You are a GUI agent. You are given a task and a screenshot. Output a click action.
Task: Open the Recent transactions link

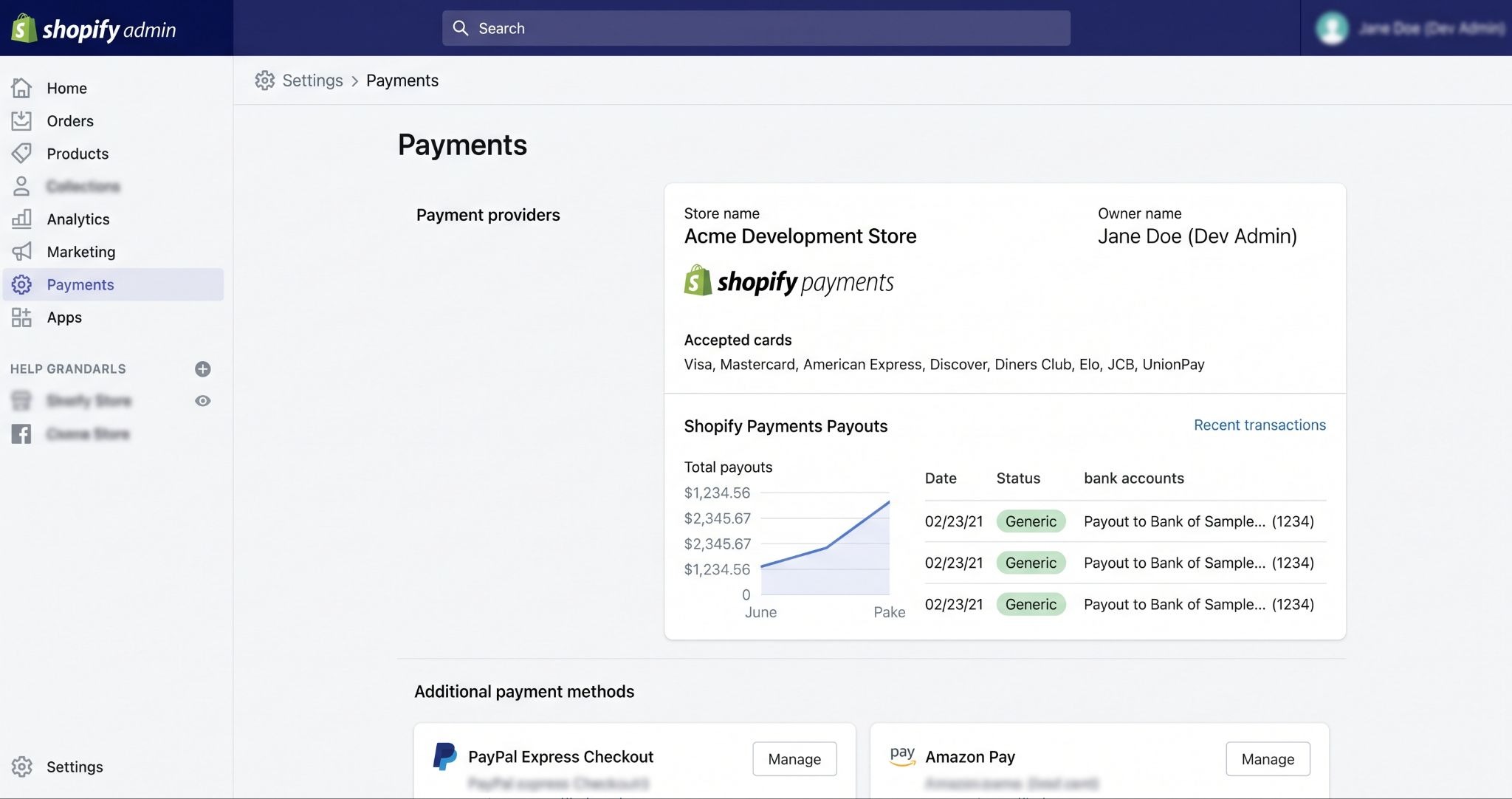point(1260,425)
